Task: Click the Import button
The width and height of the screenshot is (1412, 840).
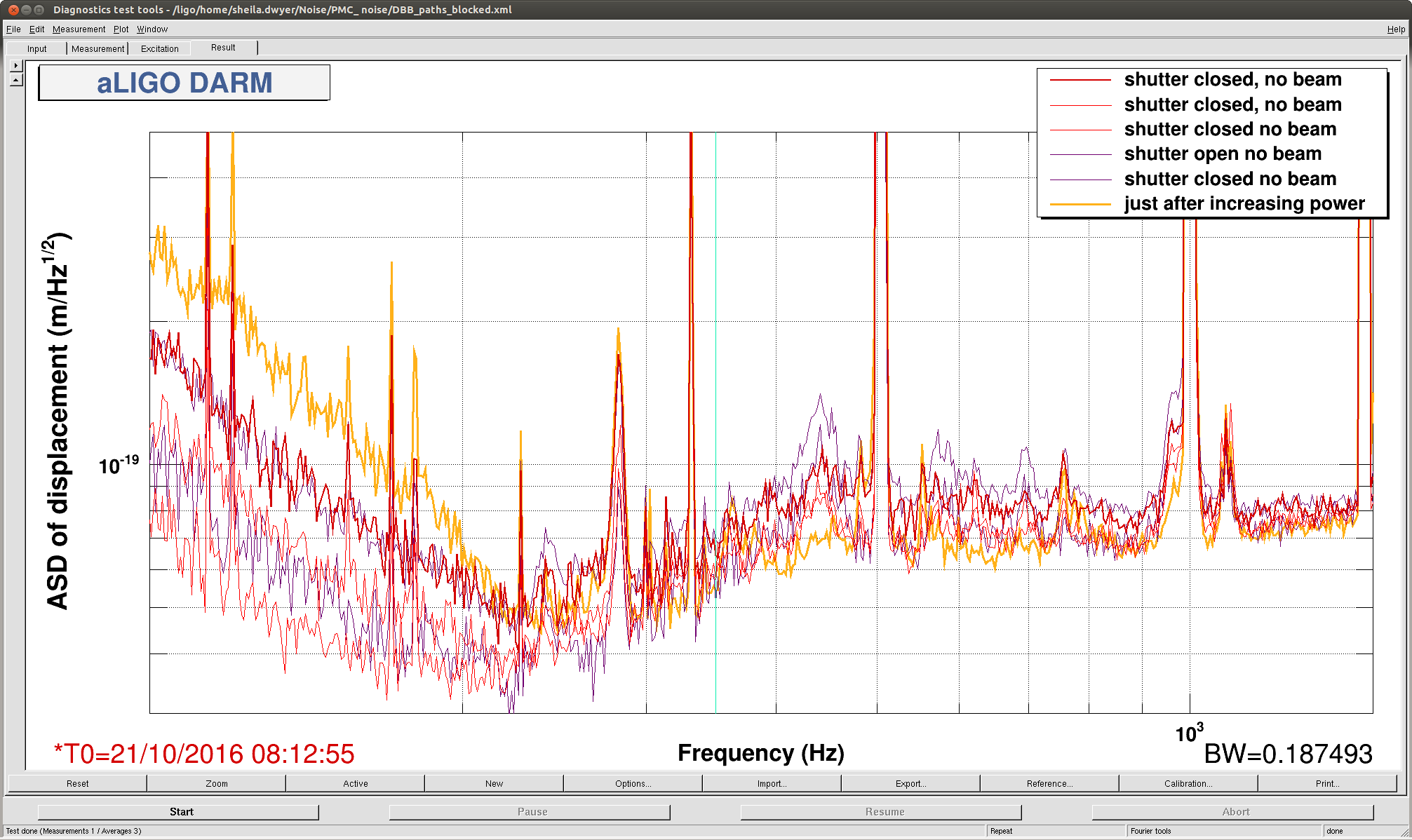Action: [x=772, y=783]
